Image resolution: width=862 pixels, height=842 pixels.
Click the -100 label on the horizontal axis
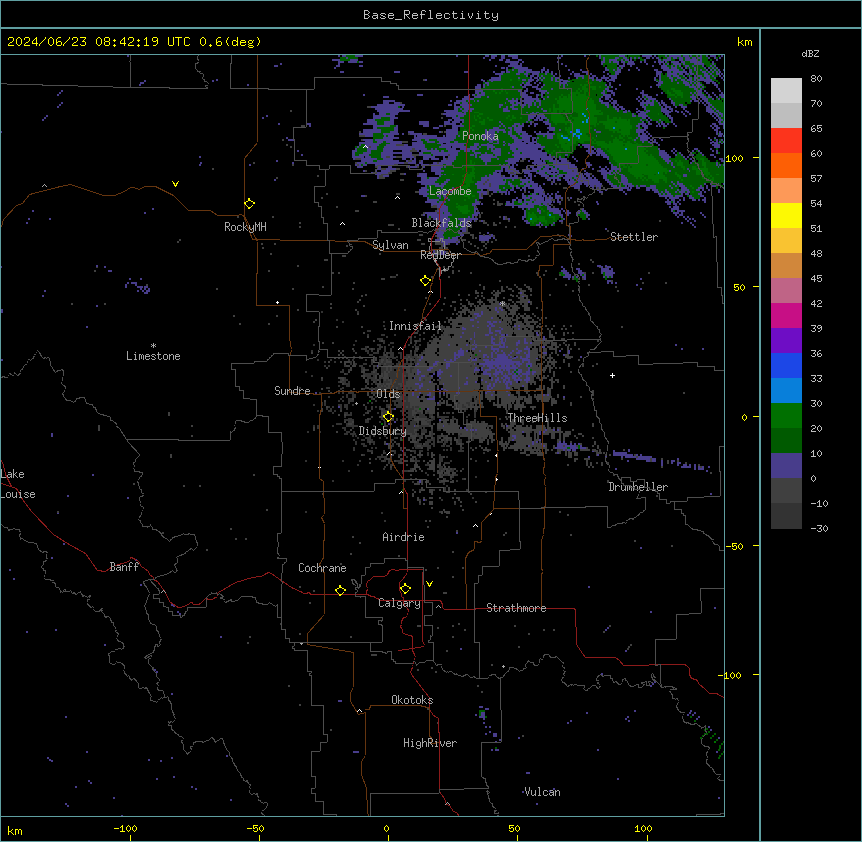[x=125, y=828]
